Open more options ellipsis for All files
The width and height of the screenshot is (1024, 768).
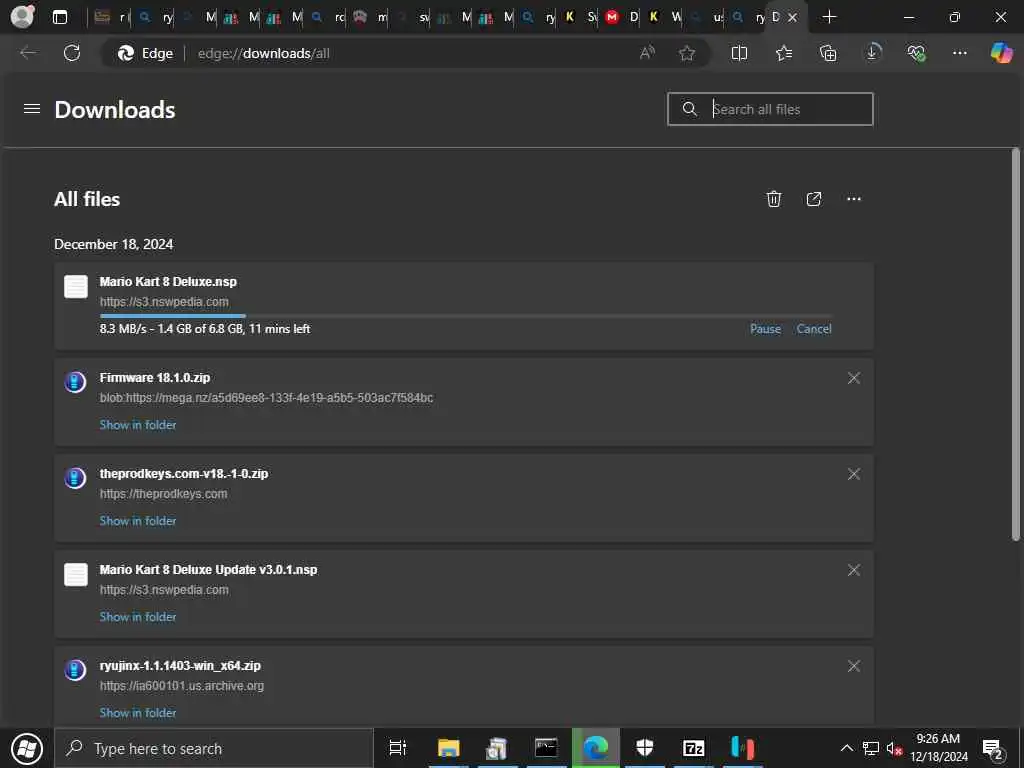pos(854,199)
